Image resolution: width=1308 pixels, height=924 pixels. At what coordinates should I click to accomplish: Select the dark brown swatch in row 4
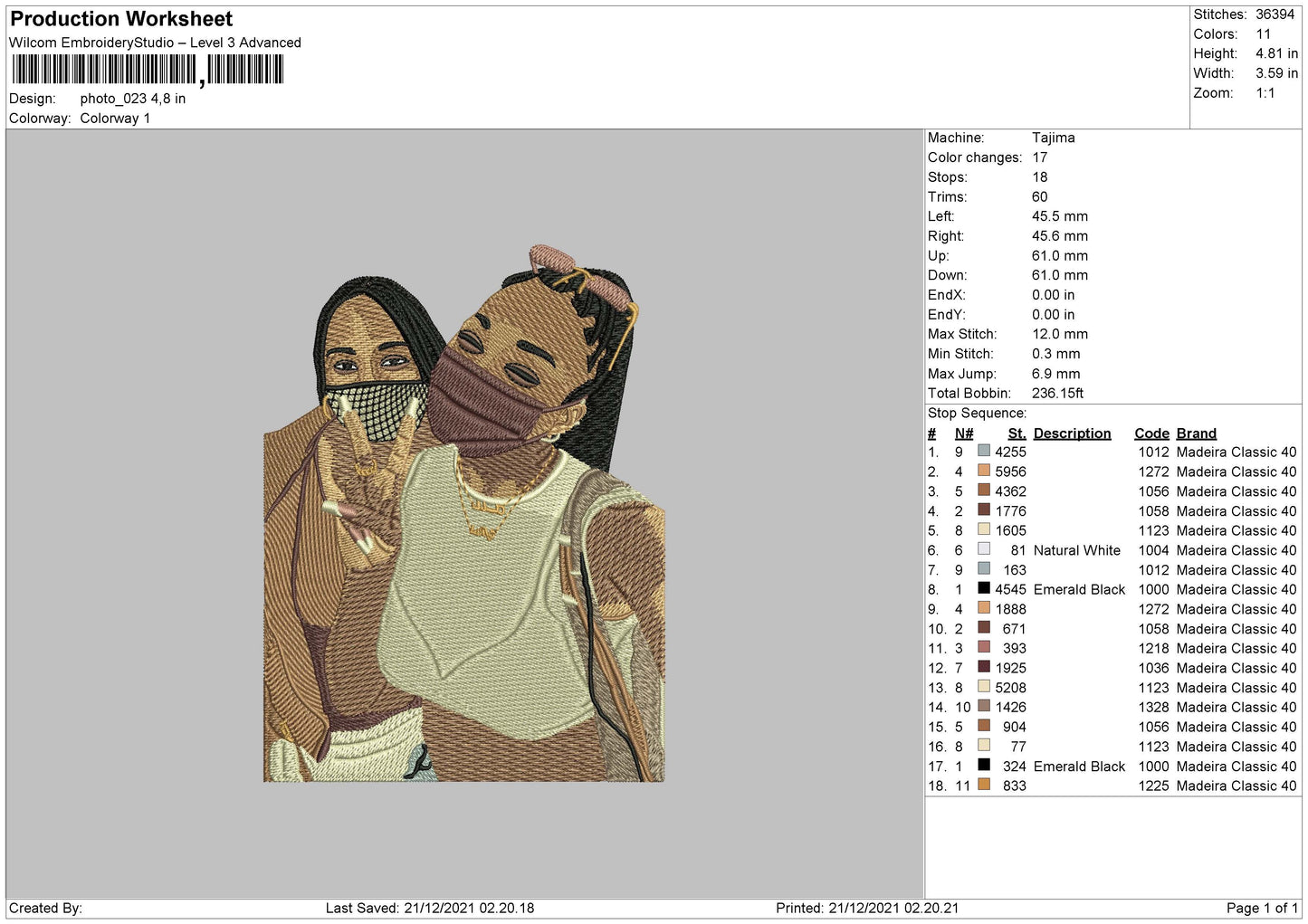tap(984, 510)
